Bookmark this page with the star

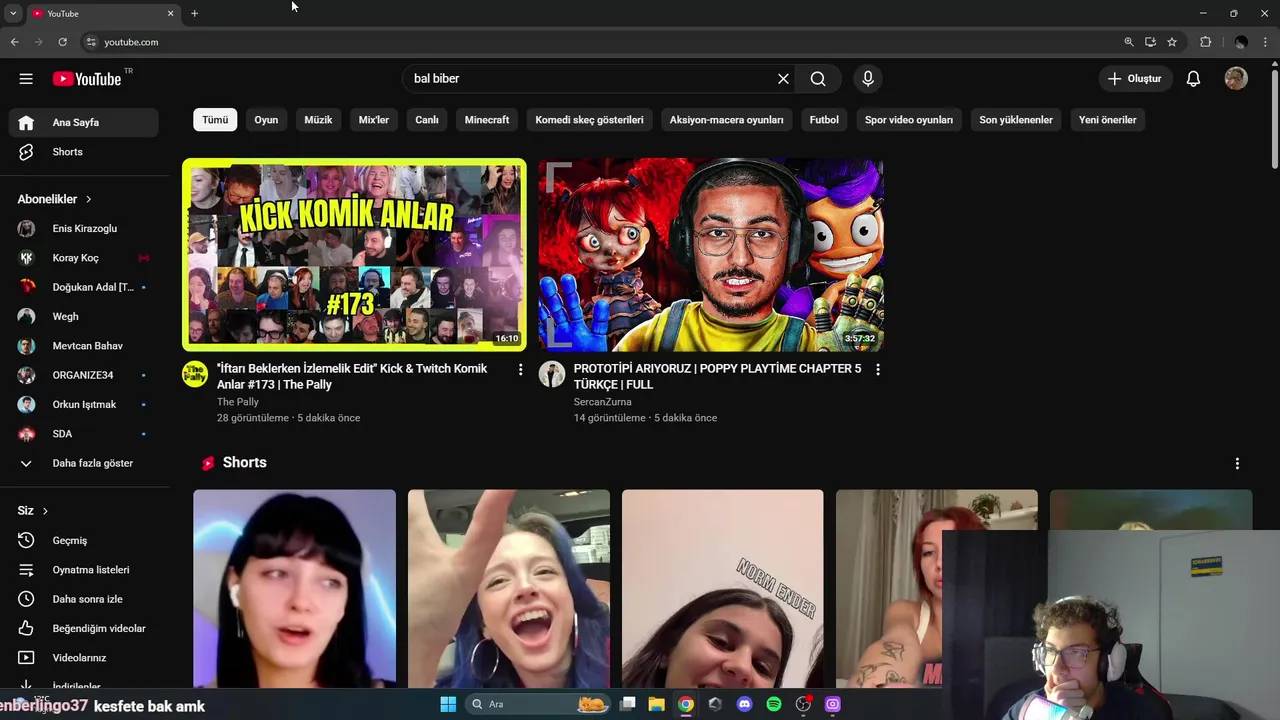click(1172, 42)
